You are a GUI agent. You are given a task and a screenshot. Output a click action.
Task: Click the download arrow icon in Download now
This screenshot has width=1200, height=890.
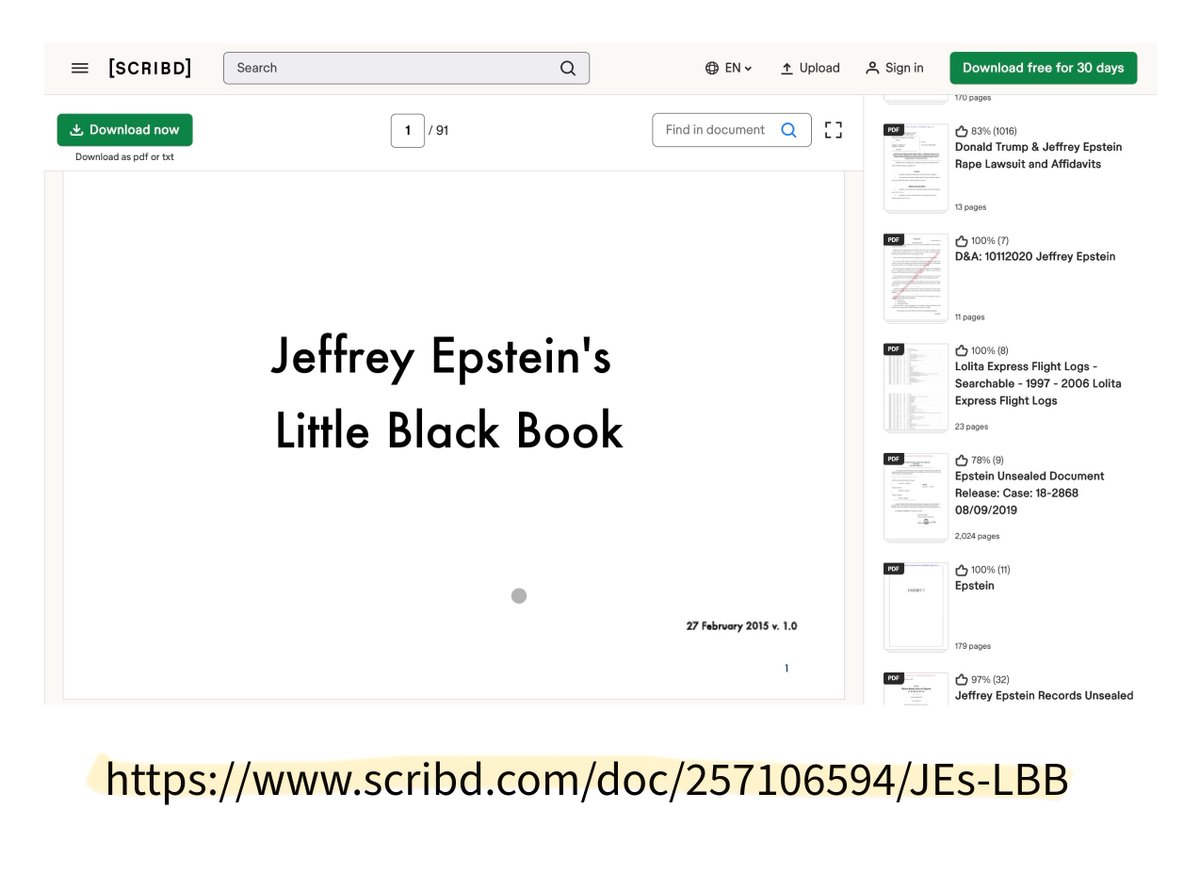click(x=76, y=130)
